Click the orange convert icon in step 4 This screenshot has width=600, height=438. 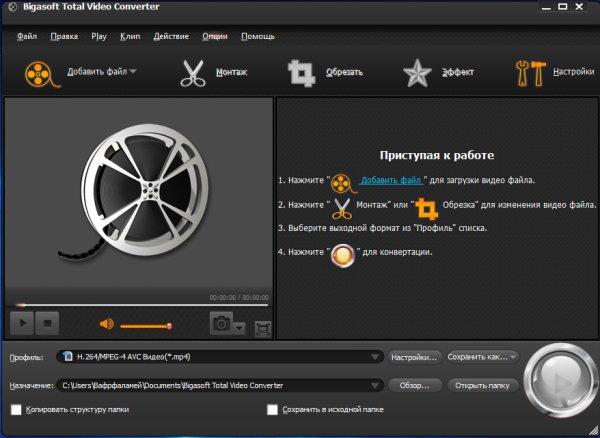point(342,256)
